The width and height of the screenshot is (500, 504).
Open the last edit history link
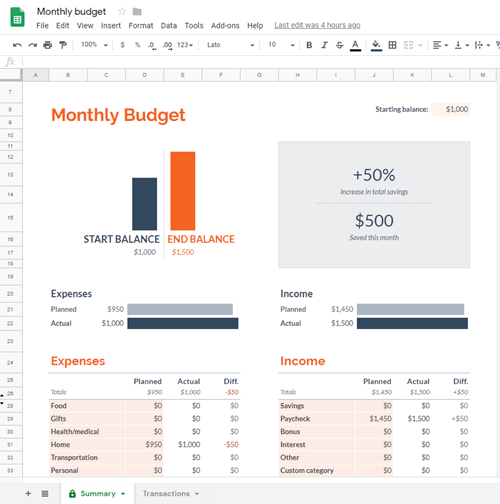tap(317, 25)
